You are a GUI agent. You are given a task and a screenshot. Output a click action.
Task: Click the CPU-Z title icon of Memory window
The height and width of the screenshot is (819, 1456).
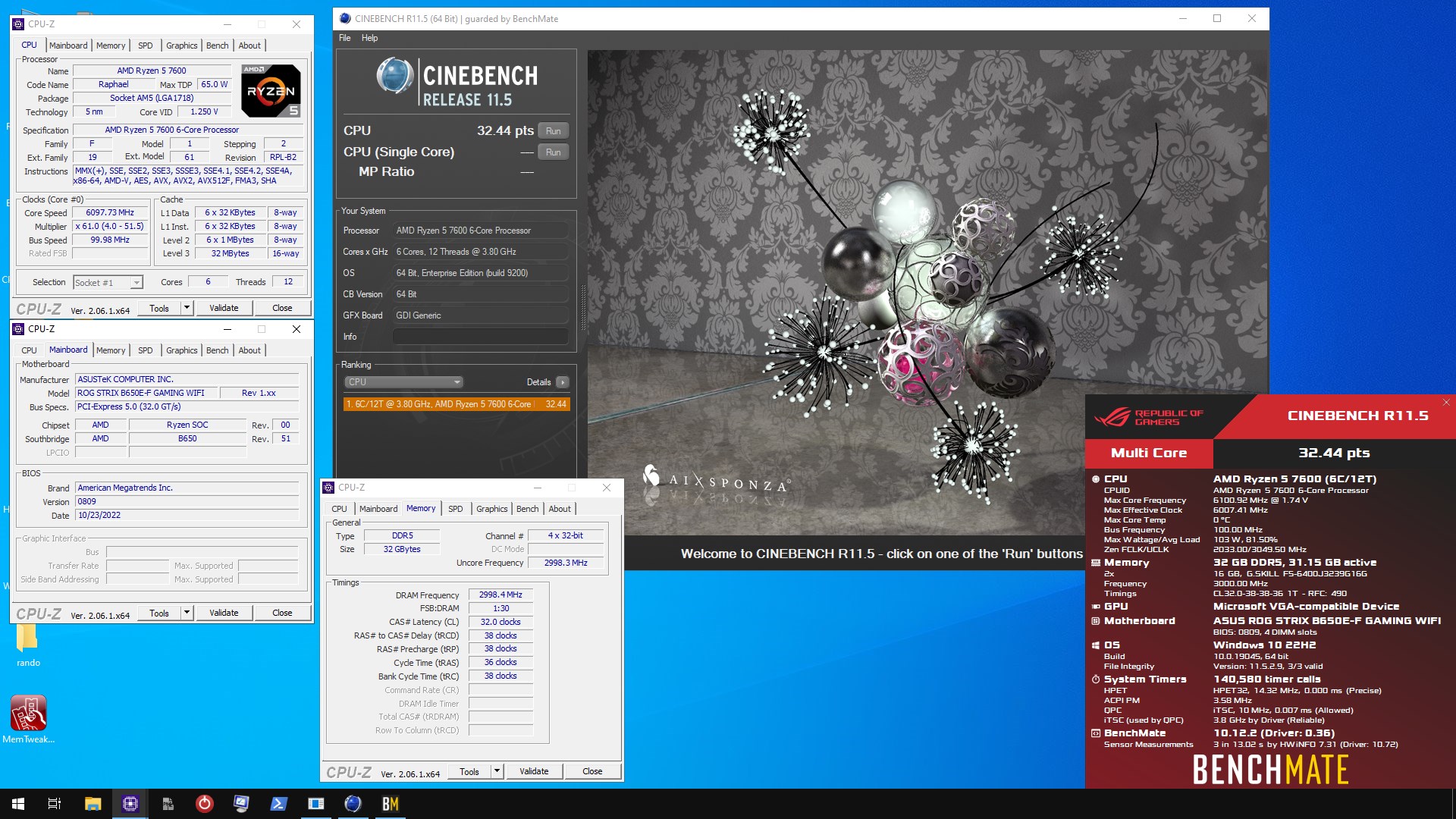click(329, 488)
